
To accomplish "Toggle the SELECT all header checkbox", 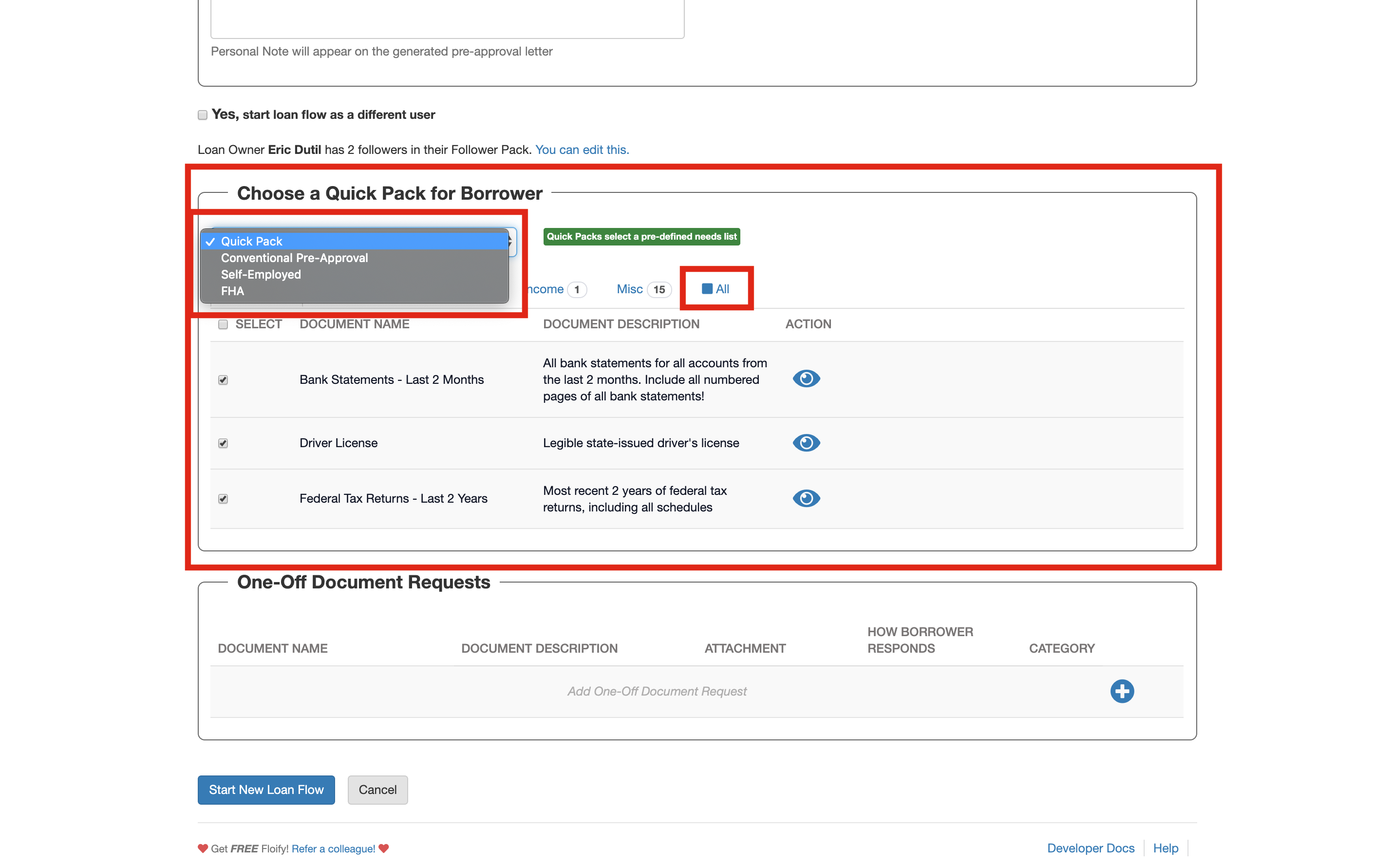I will [x=223, y=324].
